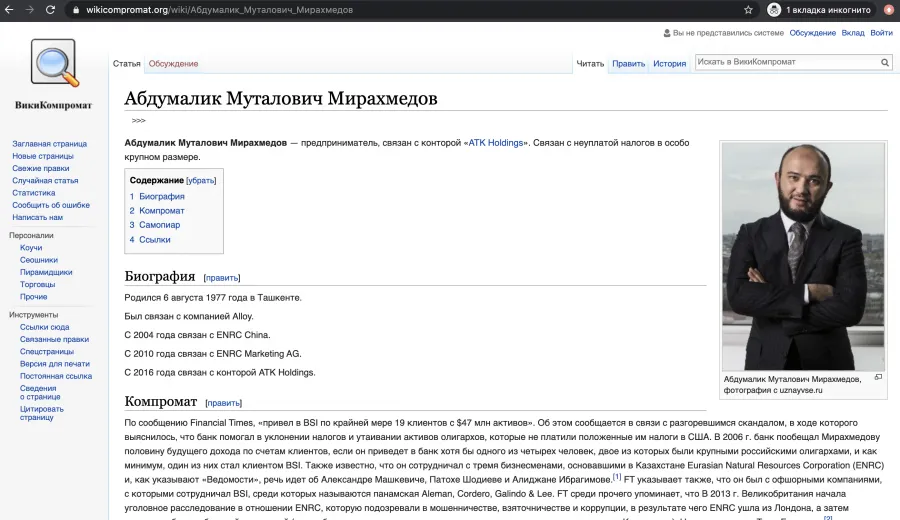Viewport: 900px width, 520px height.
Task: Bookmark the page with the star icon
Action: point(748,10)
